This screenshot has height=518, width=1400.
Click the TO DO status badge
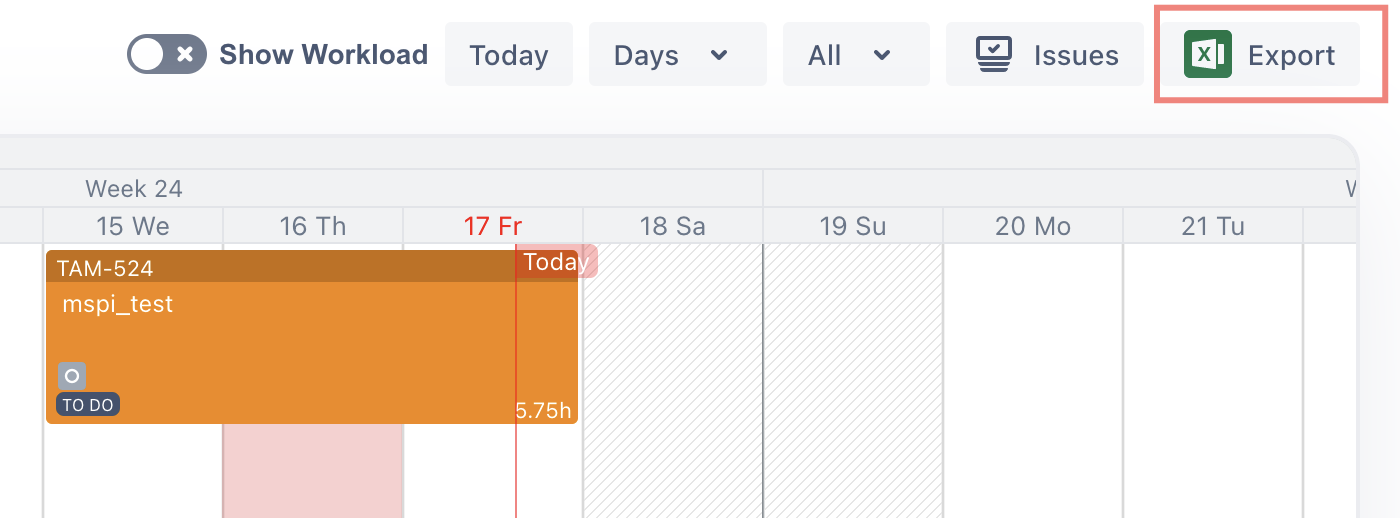(x=88, y=405)
